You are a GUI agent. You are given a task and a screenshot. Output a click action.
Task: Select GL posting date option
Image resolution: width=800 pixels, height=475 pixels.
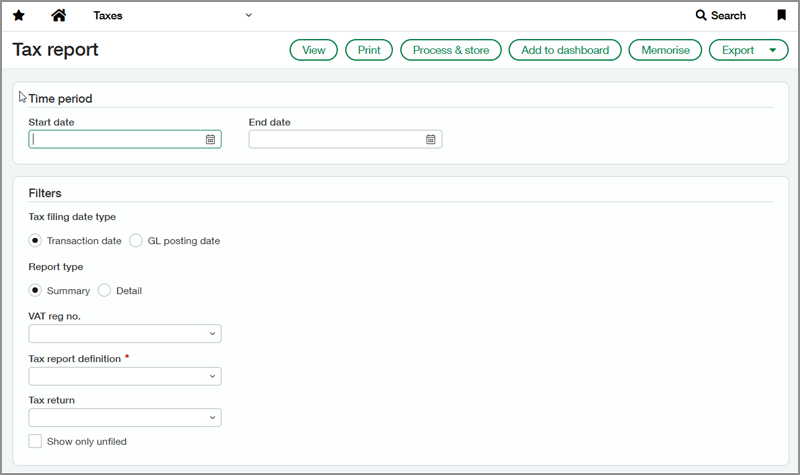(136, 241)
